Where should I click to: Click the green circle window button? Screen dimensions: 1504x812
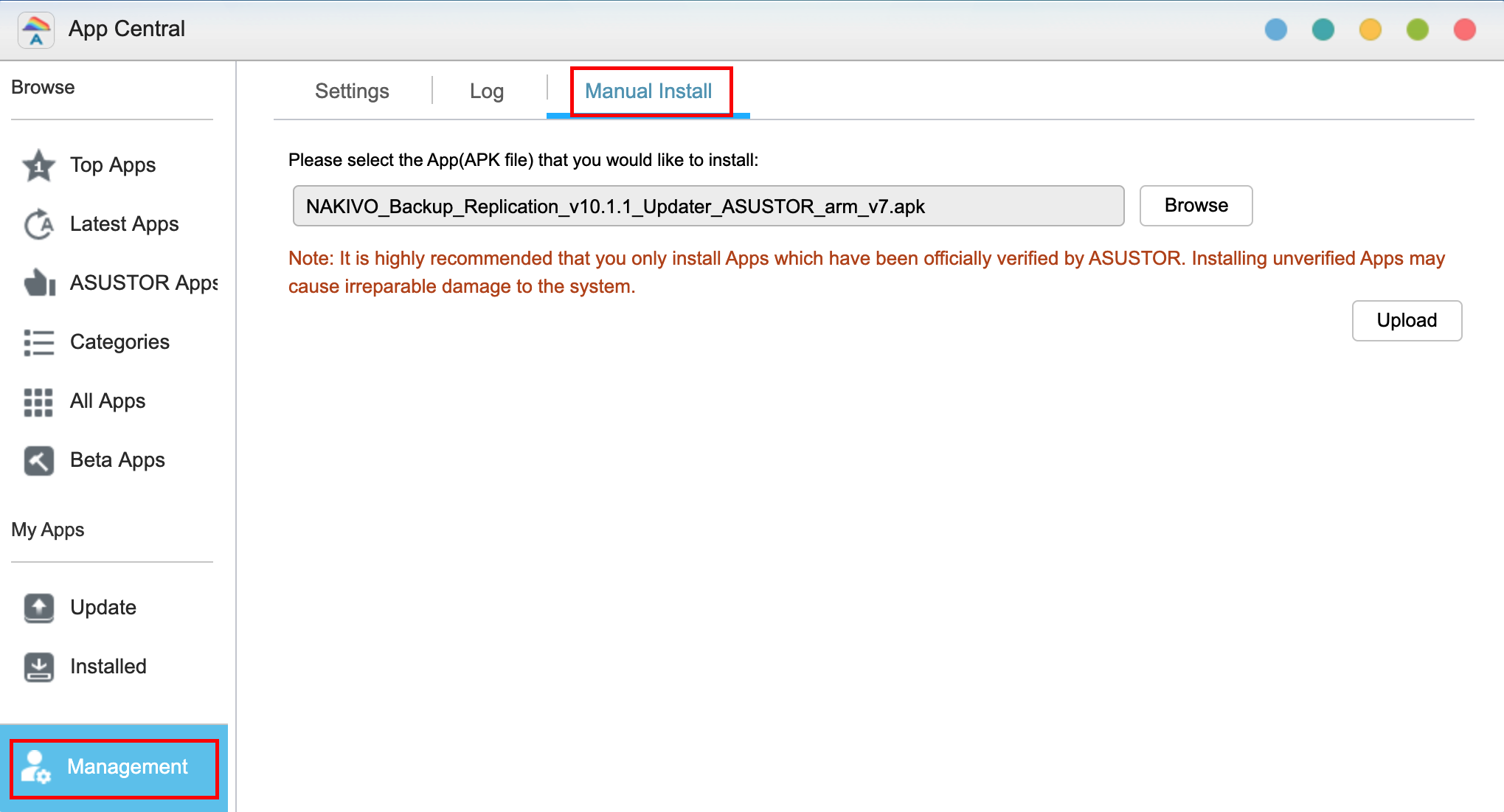coord(1418,30)
